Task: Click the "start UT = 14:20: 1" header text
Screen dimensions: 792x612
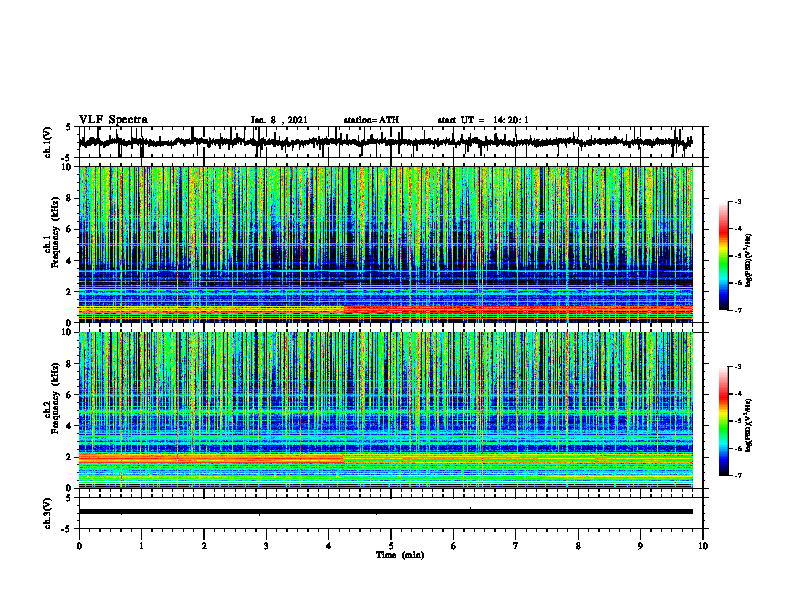Action: point(482,120)
